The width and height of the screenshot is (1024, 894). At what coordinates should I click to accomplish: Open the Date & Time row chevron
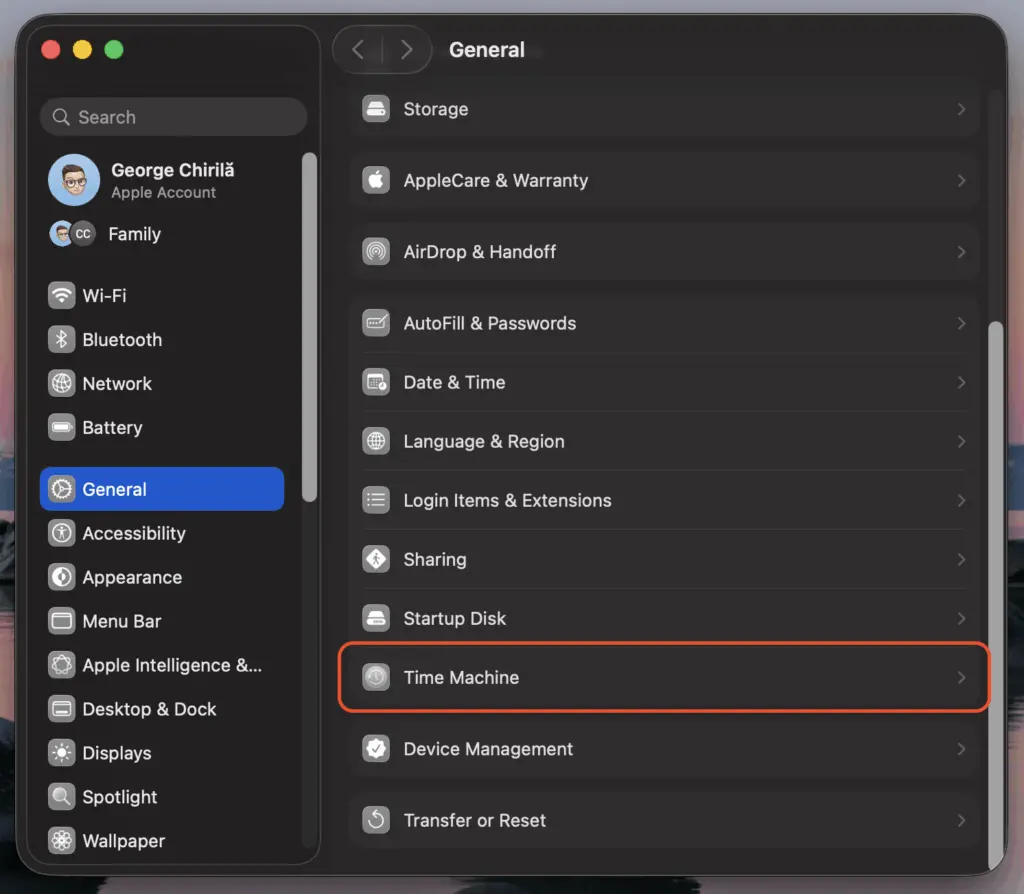961,383
